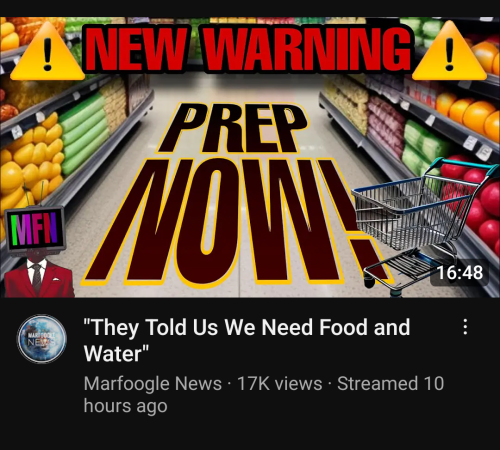
Task: Click the "hours ago" stream time text
Action: [125, 407]
